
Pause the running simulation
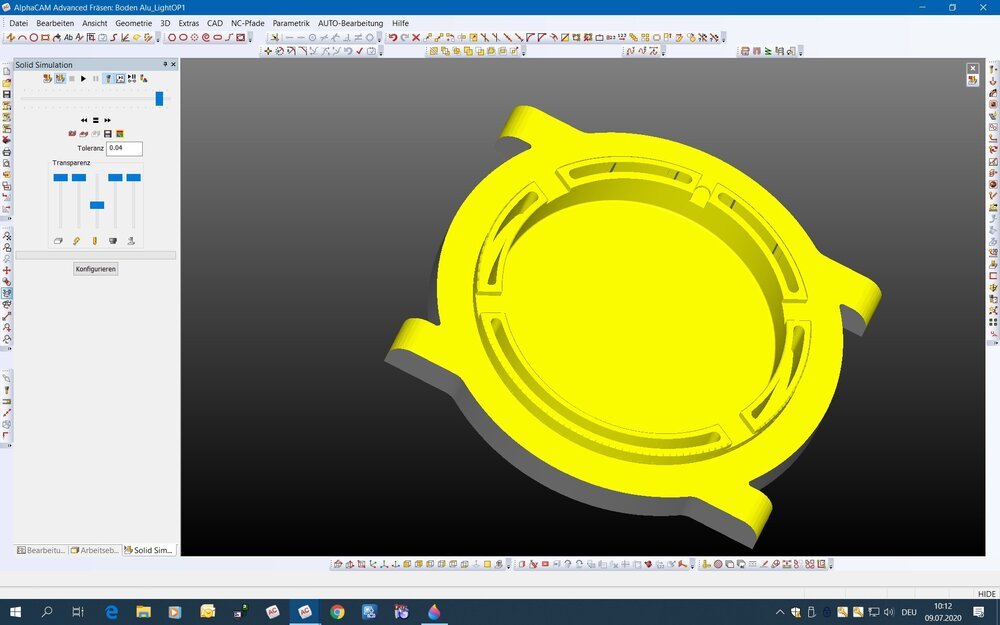pos(95,78)
